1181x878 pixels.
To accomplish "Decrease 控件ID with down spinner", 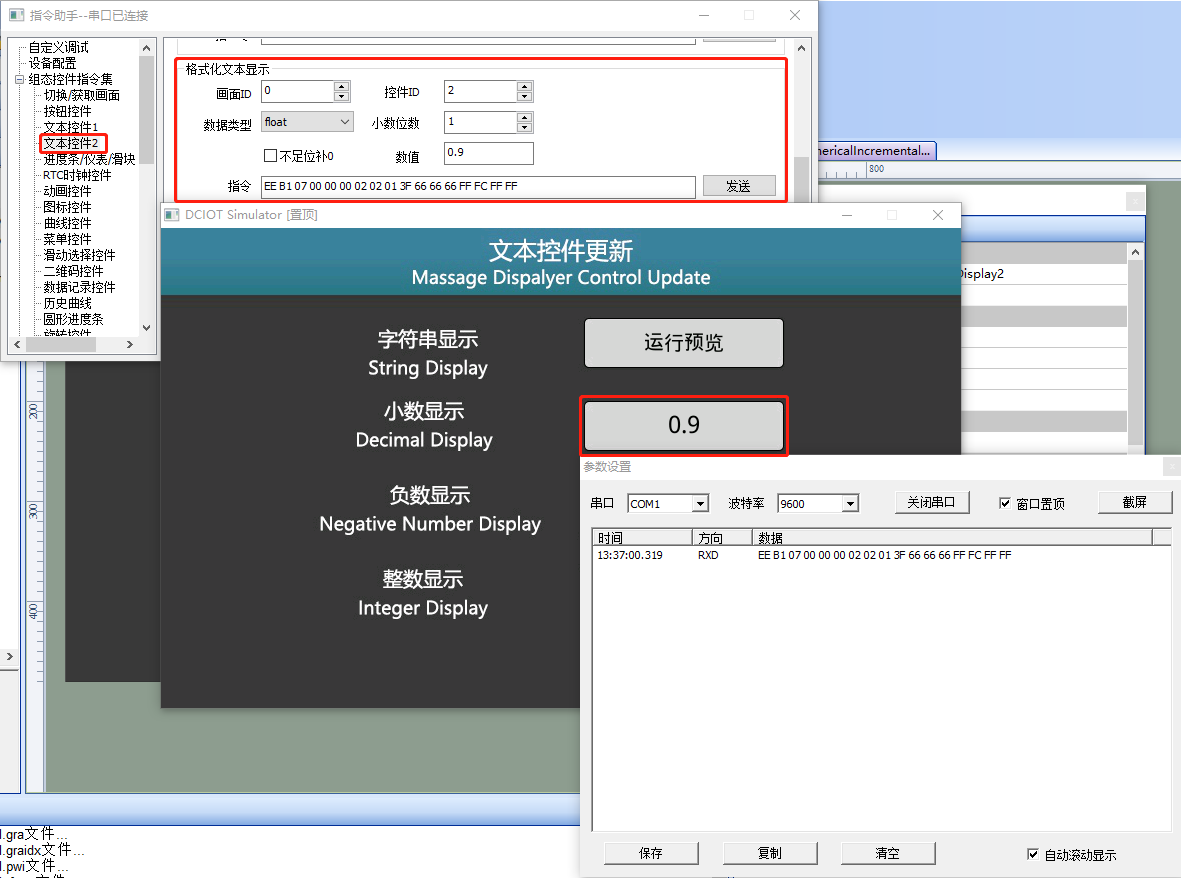I will tap(525, 96).
